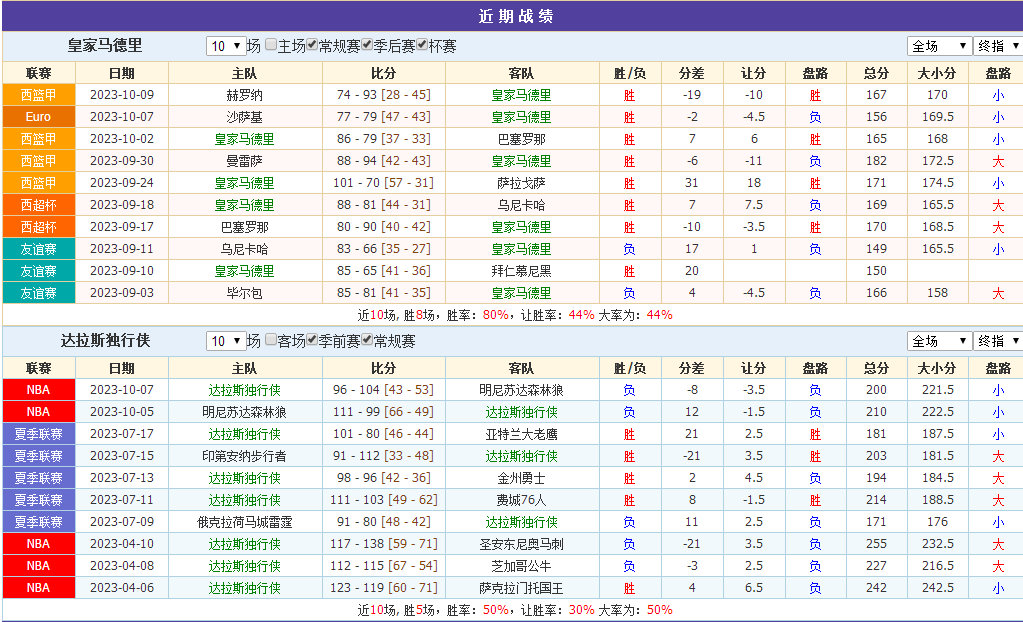Enable 客场 checkbox in 达拉斯独行侠 section
1023x622 pixels.
[x=271, y=341]
